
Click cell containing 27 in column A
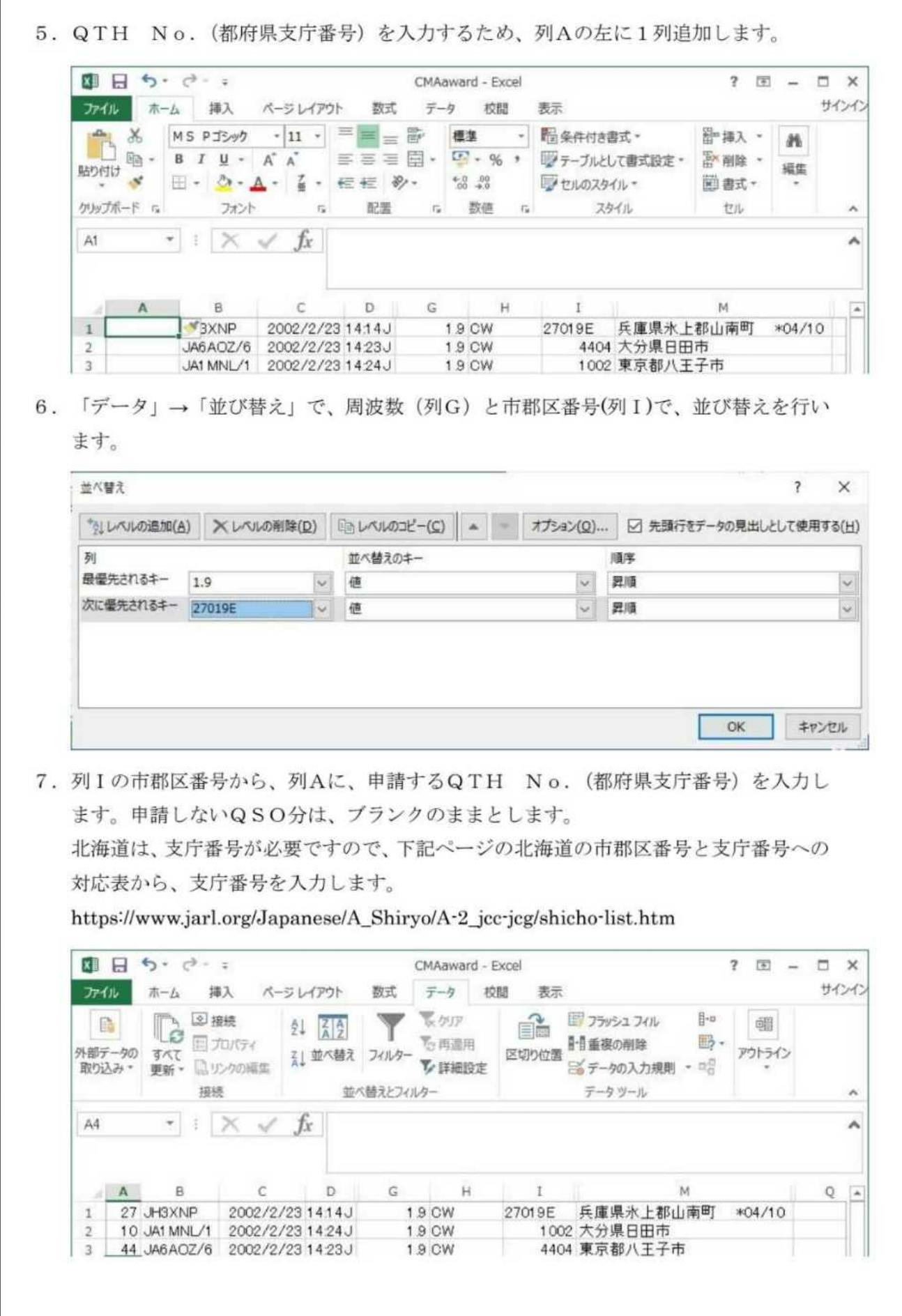pos(122,1212)
